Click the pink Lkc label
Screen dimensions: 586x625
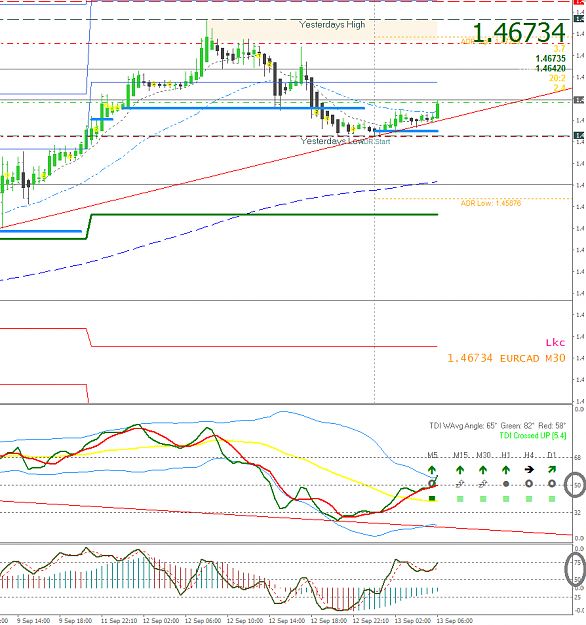[x=555, y=342]
